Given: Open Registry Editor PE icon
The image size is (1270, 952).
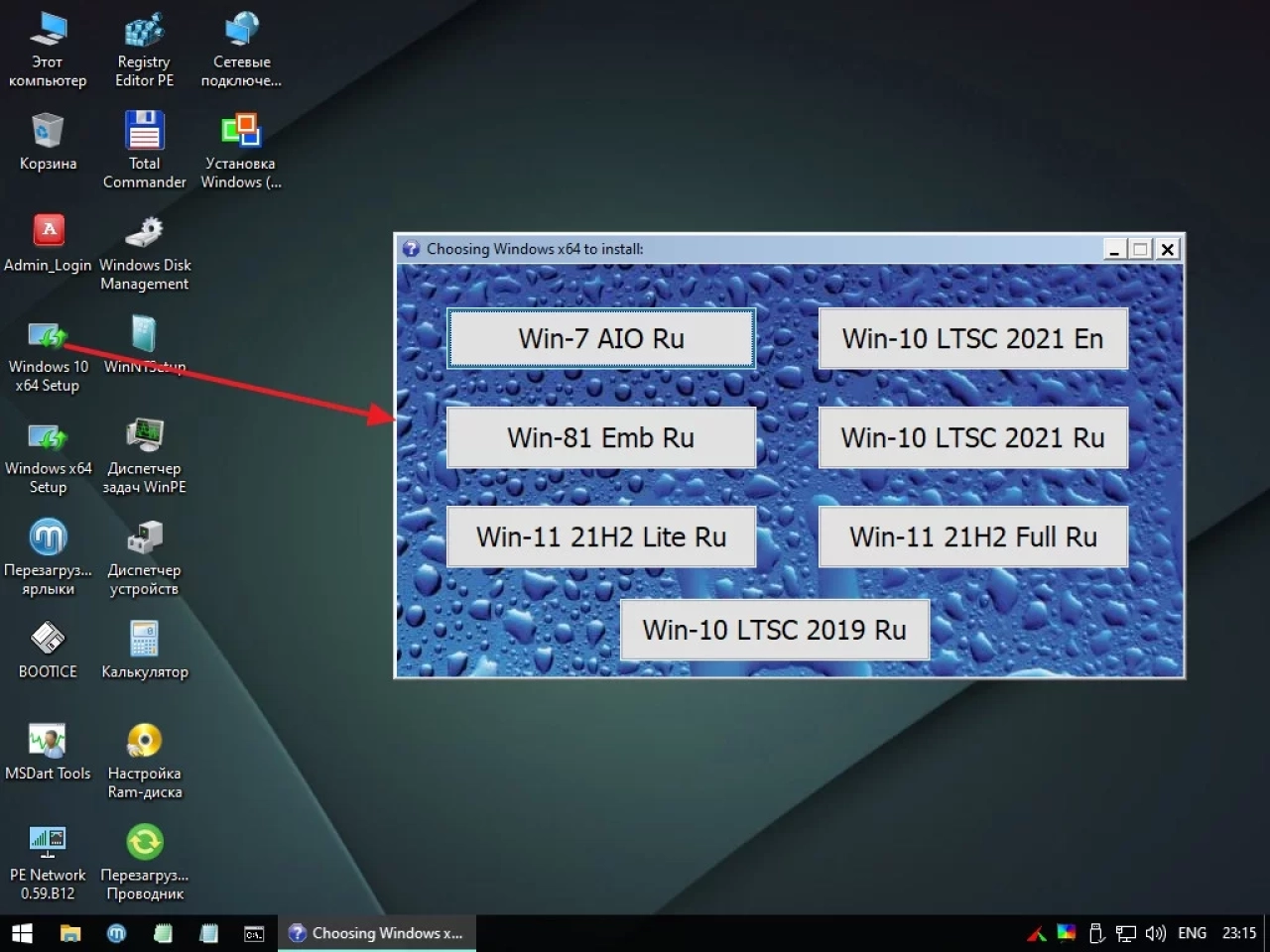Looking at the screenshot, I should point(144,50).
